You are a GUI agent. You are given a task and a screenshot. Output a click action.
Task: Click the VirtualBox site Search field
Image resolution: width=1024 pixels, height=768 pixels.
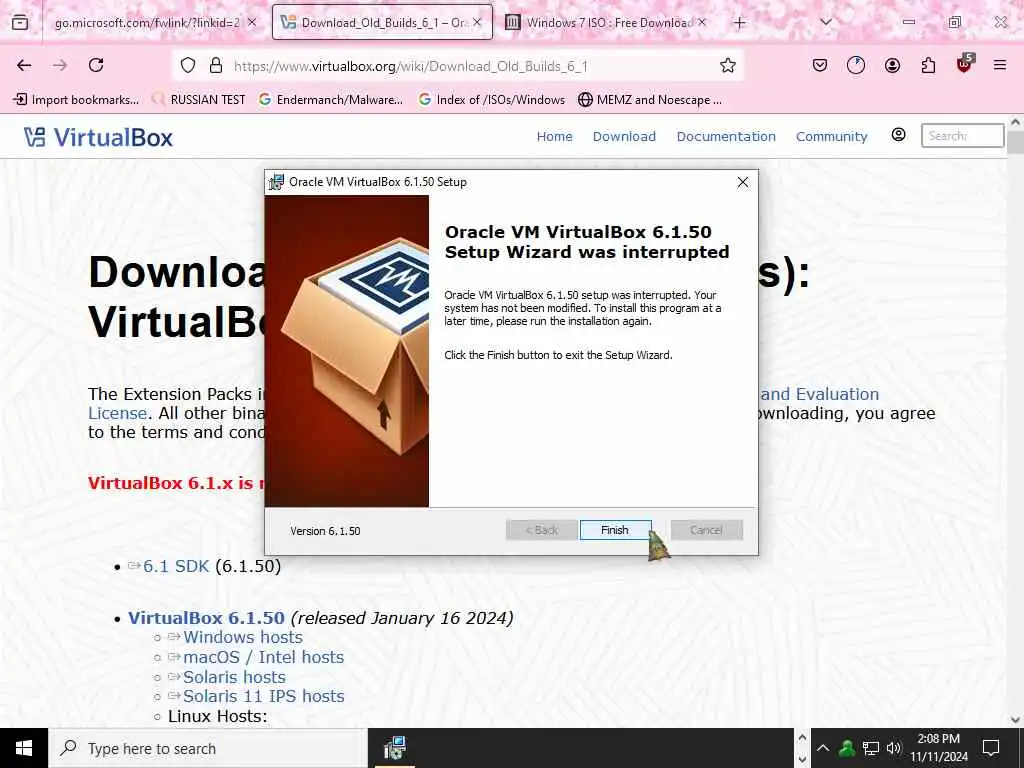point(962,136)
